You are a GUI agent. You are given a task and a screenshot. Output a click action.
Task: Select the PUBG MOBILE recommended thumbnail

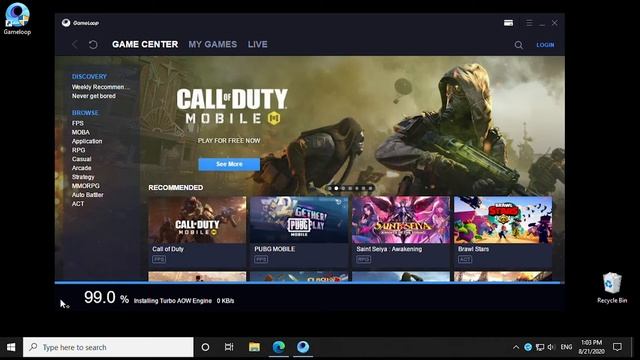(x=299, y=220)
